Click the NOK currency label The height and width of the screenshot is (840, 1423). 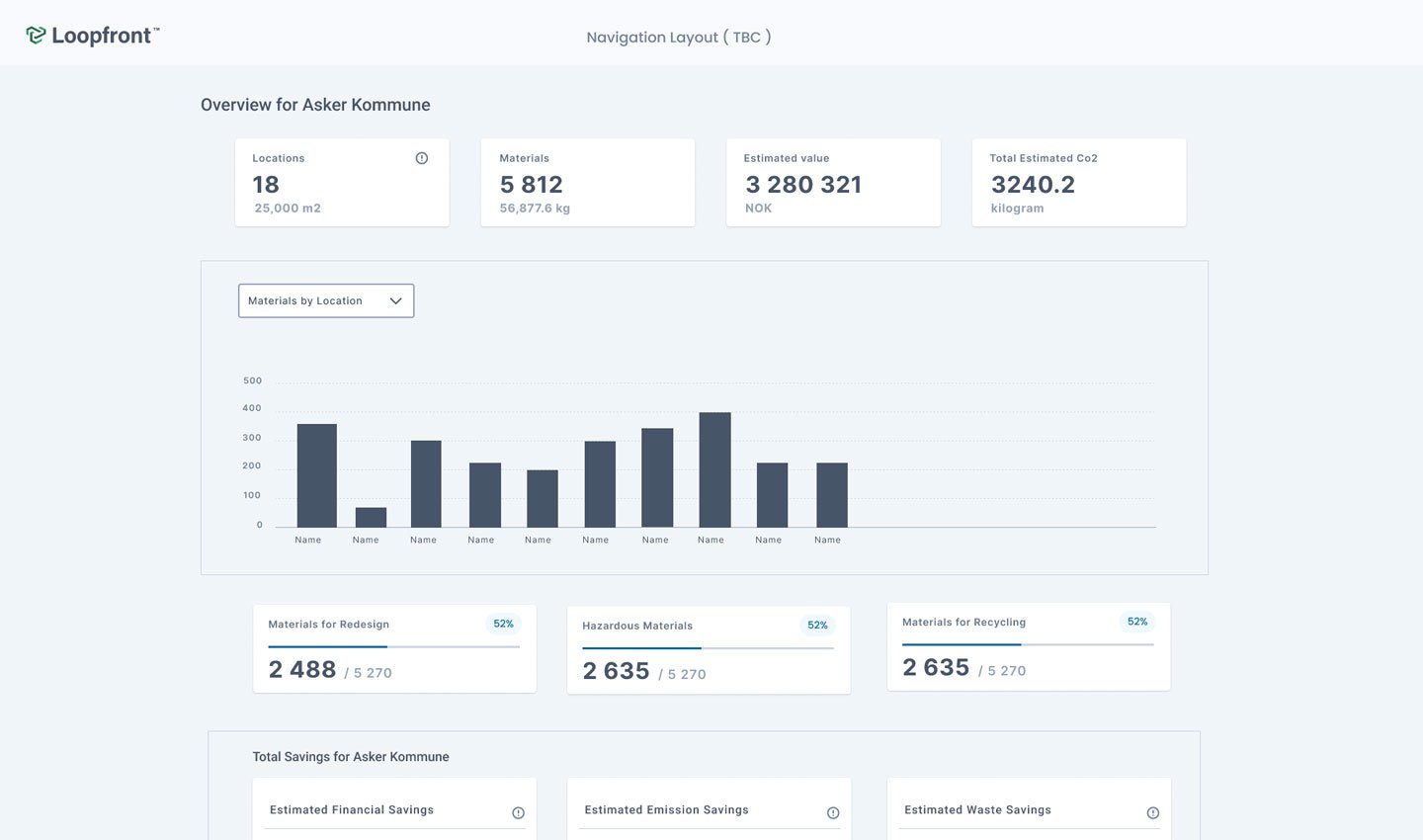tap(758, 209)
